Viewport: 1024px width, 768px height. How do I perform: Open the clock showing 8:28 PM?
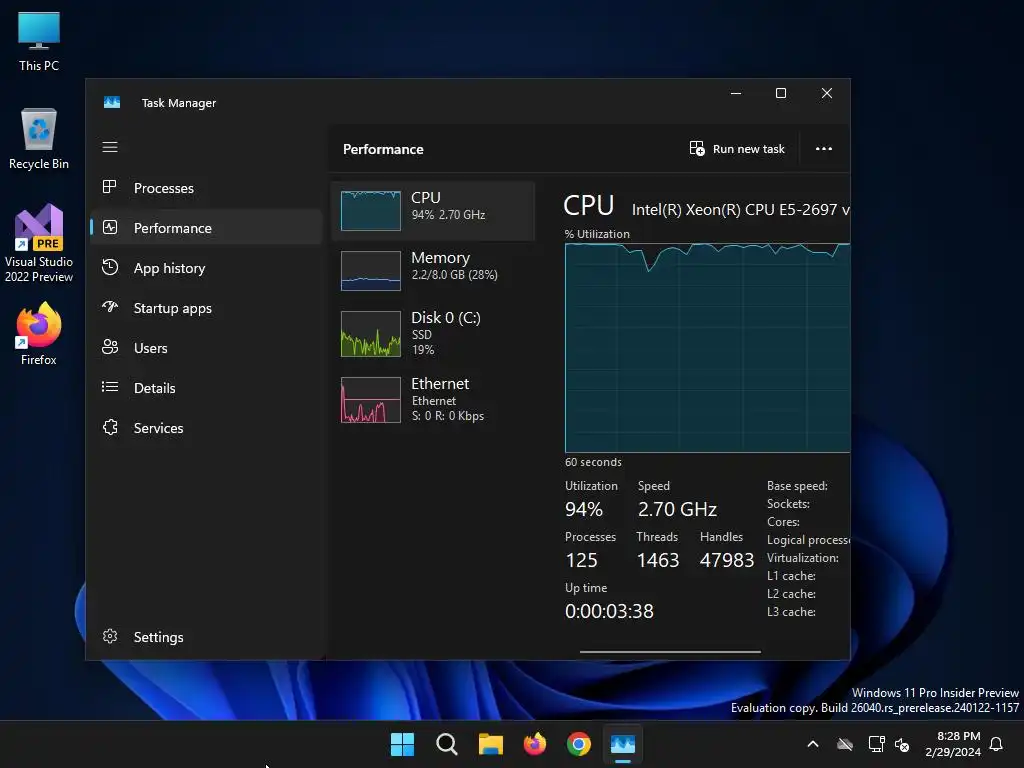(x=953, y=744)
